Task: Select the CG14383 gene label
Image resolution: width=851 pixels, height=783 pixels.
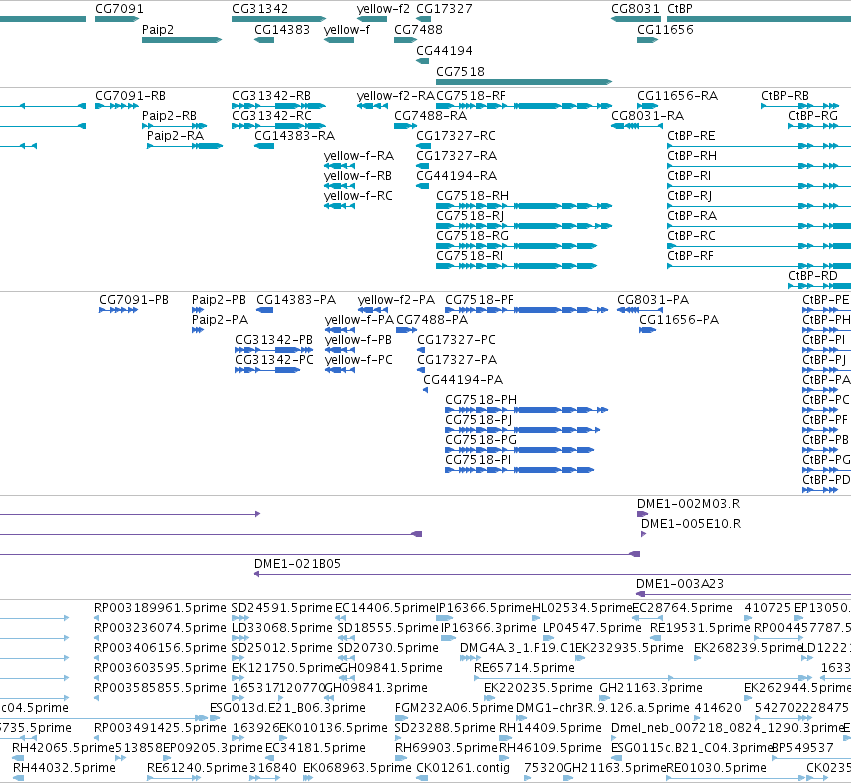Action: coord(282,29)
